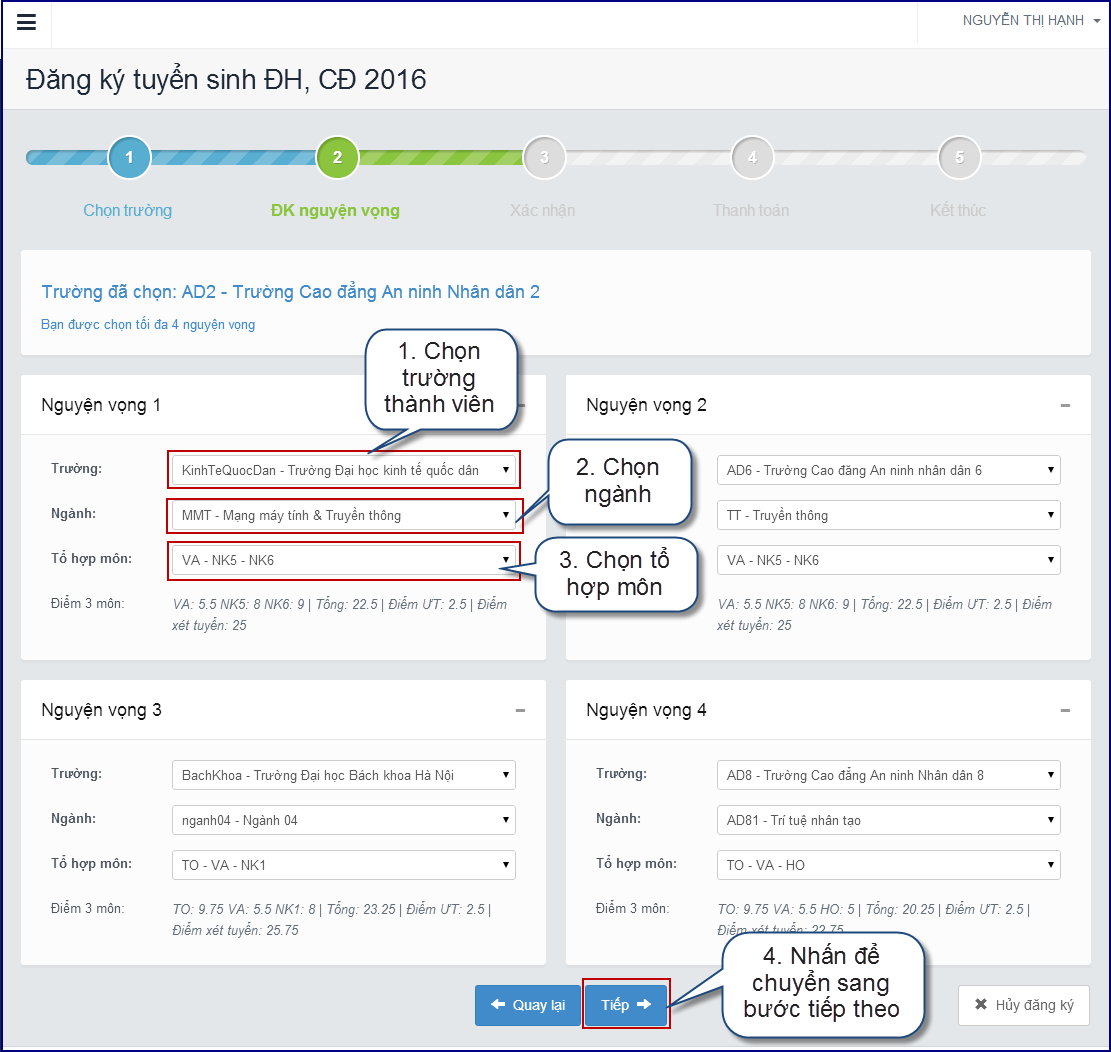Click step 3 circle Xác nhận
The width and height of the screenshot is (1111, 1052).
544,157
